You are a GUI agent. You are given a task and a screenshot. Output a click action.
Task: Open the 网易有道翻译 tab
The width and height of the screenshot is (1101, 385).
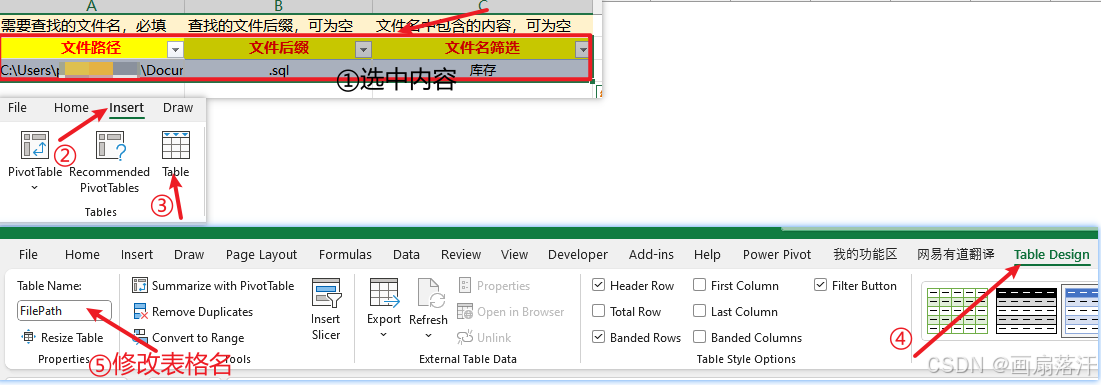[956, 254]
